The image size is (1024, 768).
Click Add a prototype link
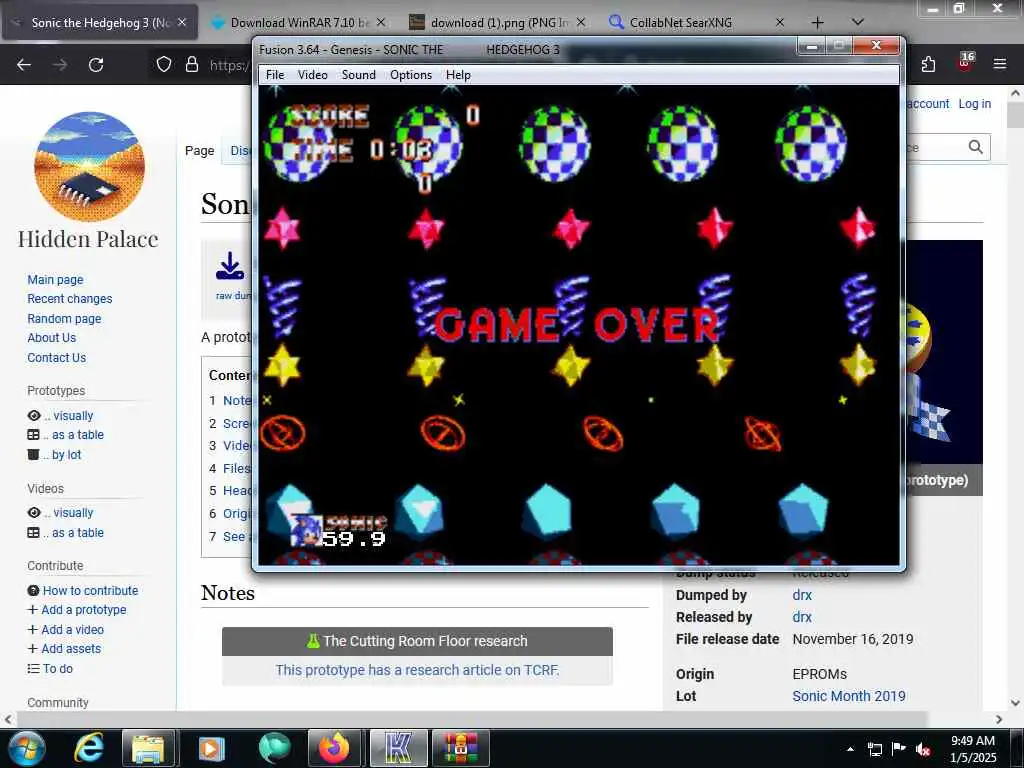[x=84, y=610]
